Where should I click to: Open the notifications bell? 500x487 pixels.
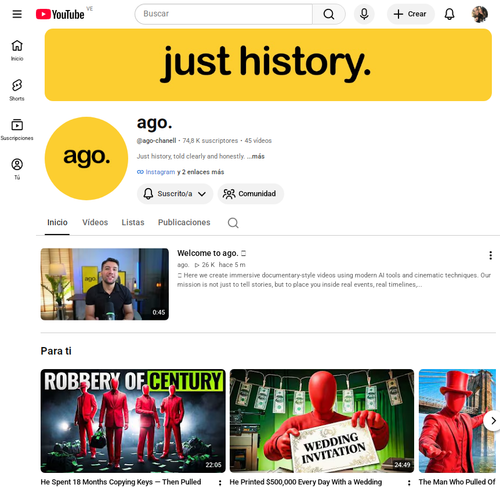449,14
